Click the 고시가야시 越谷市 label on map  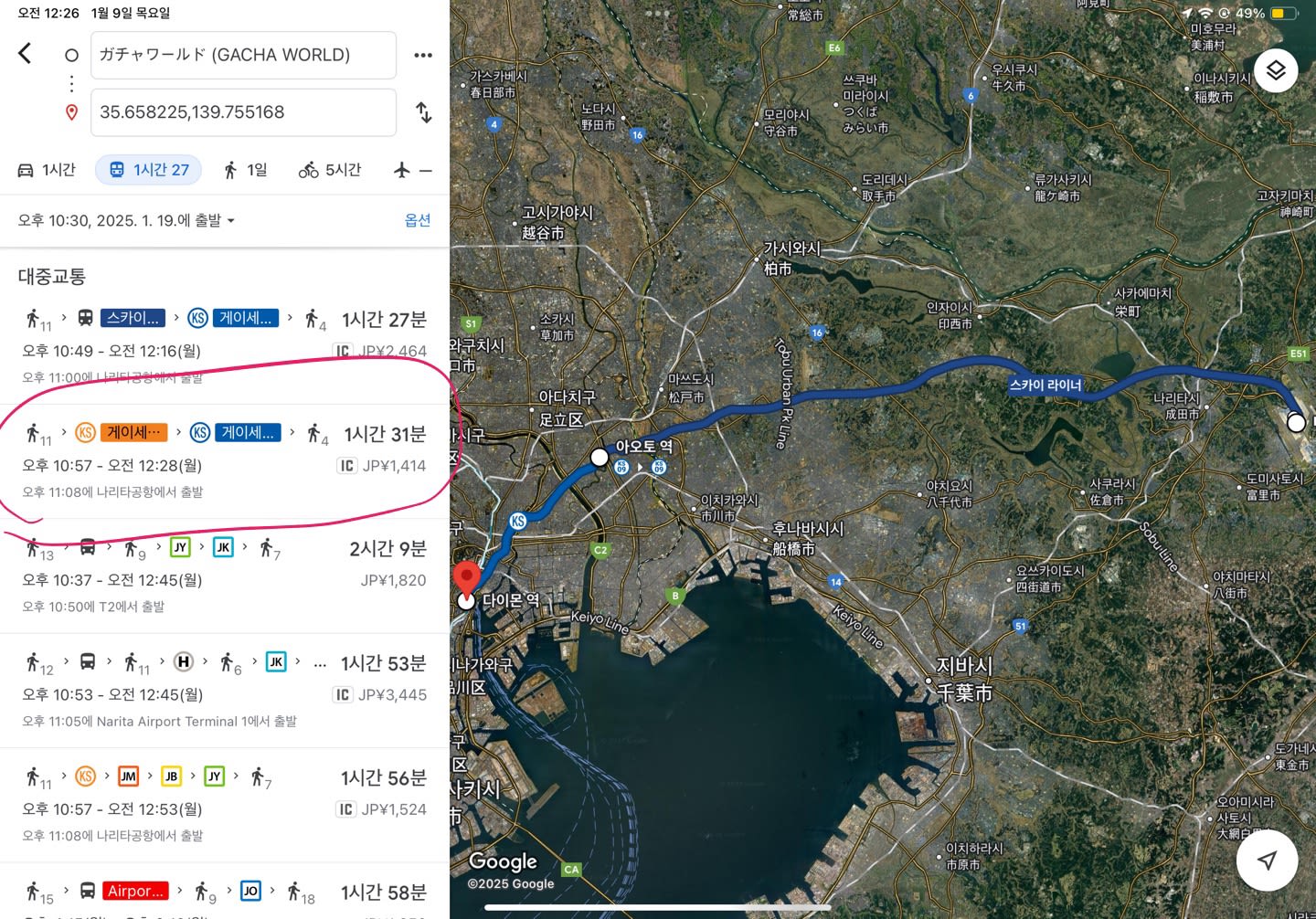click(x=557, y=222)
